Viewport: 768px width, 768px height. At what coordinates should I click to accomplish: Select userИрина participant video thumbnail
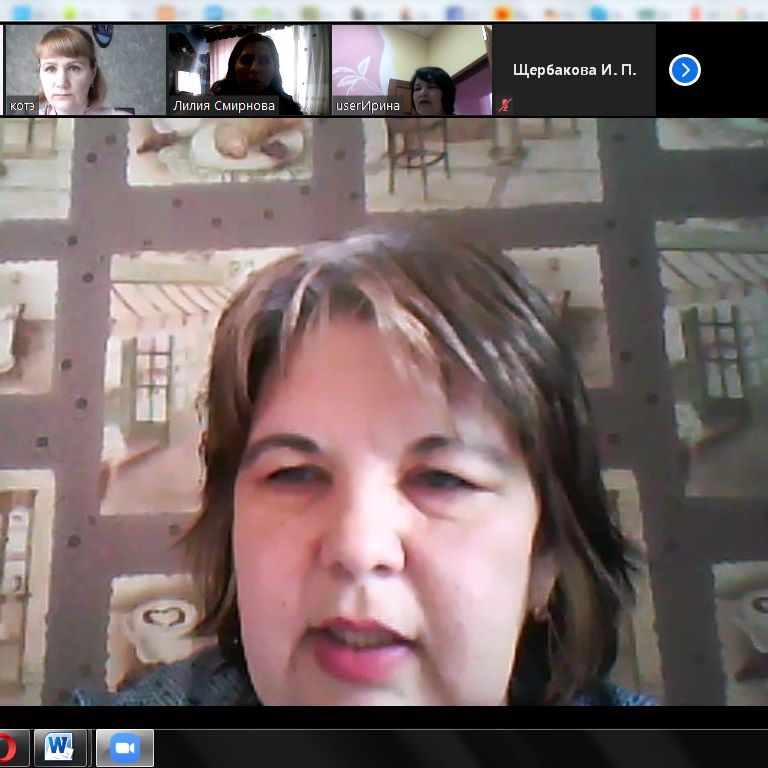[412, 70]
